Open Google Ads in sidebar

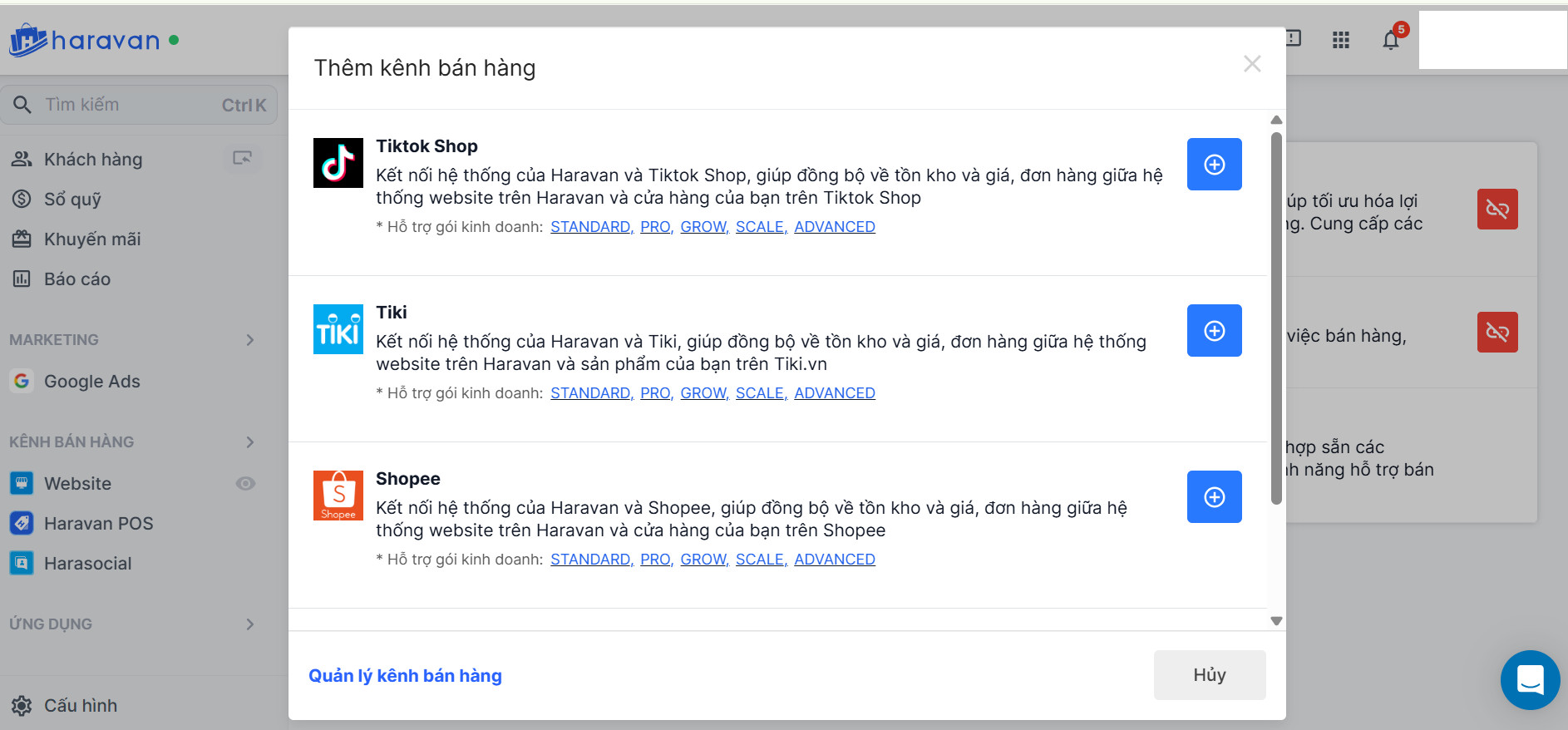pos(92,381)
